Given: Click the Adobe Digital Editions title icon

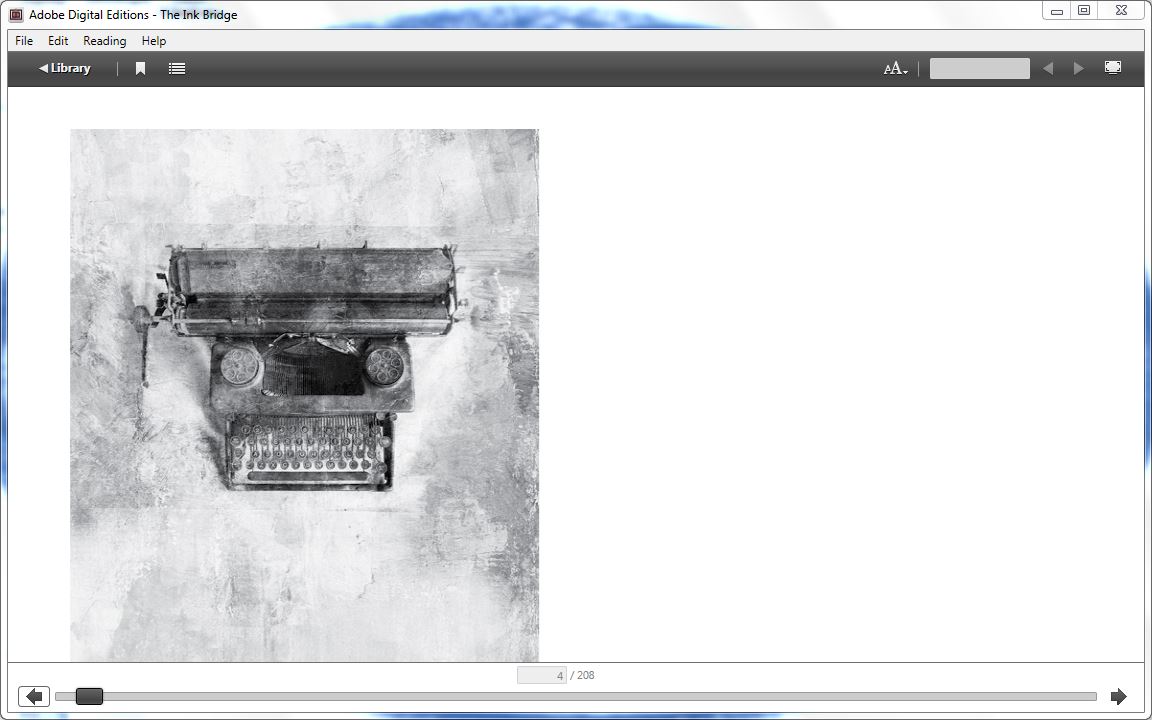Looking at the screenshot, I should pyautogui.click(x=16, y=15).
